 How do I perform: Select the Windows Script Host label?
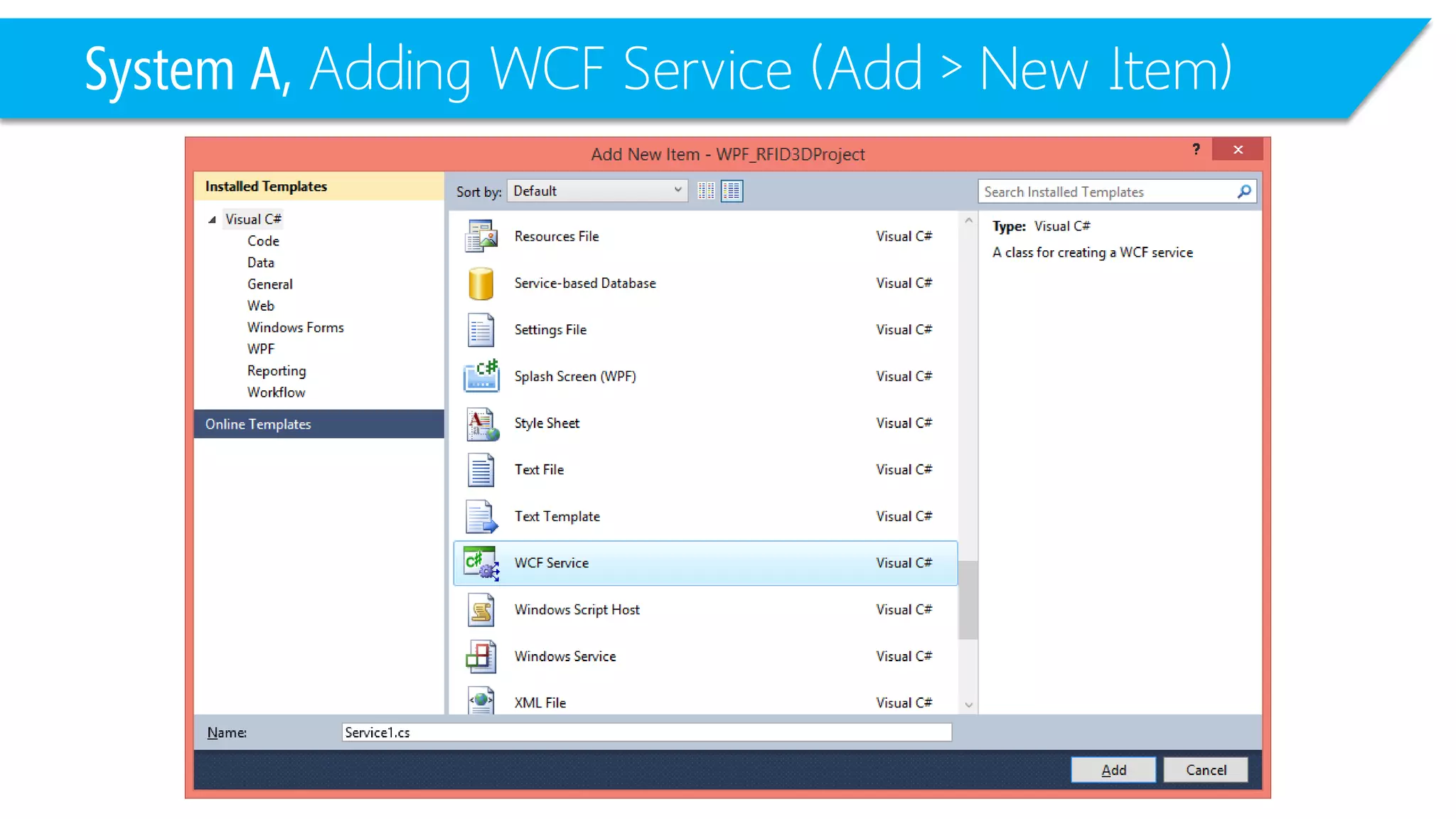point(577,610)
